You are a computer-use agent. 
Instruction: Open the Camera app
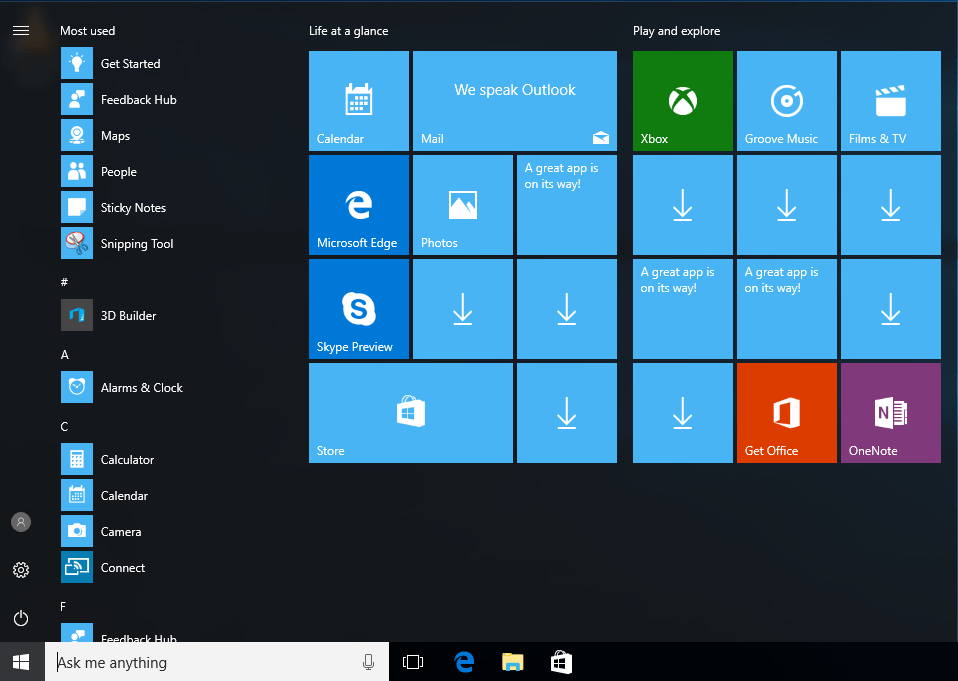pos(121,531)
